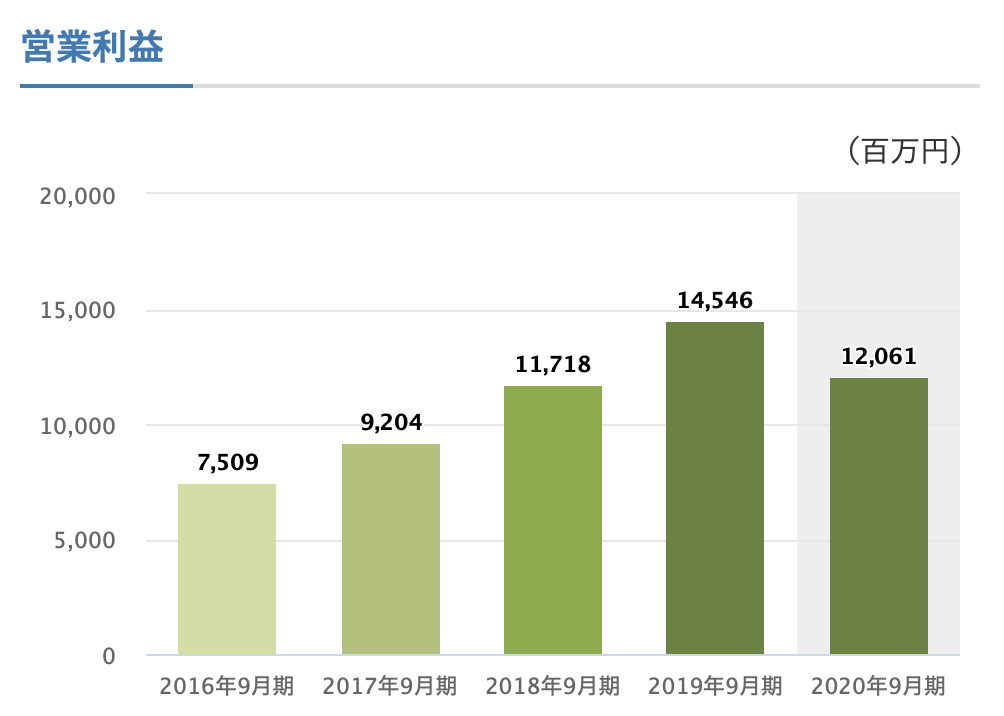Click the 0 y-axis label
Screen dimensions: 1004x716
pyautogui.click(x=109, y=656)
